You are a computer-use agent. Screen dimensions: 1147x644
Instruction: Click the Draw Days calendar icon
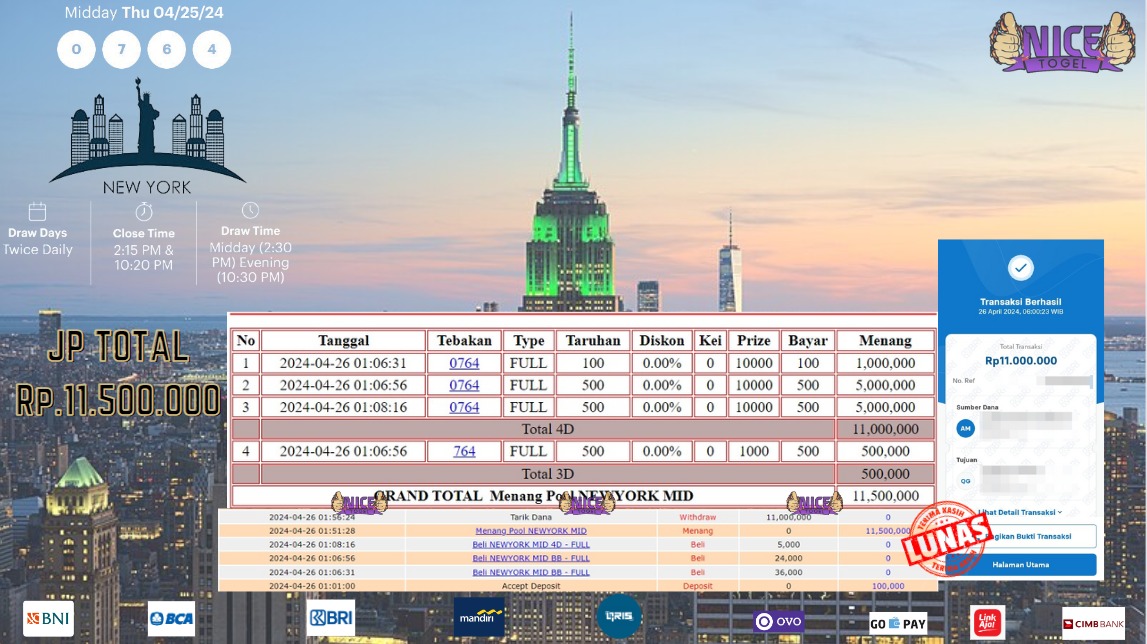tap(37, 212)
